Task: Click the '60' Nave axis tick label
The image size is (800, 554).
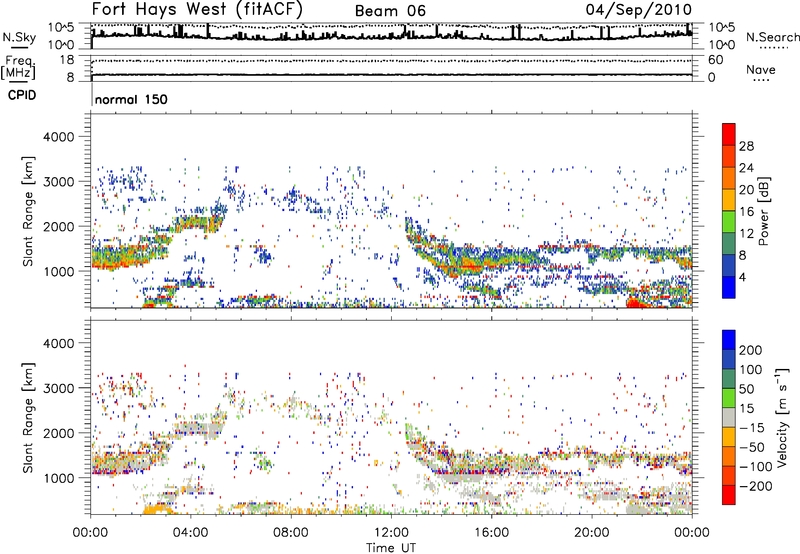Action: 716,60
